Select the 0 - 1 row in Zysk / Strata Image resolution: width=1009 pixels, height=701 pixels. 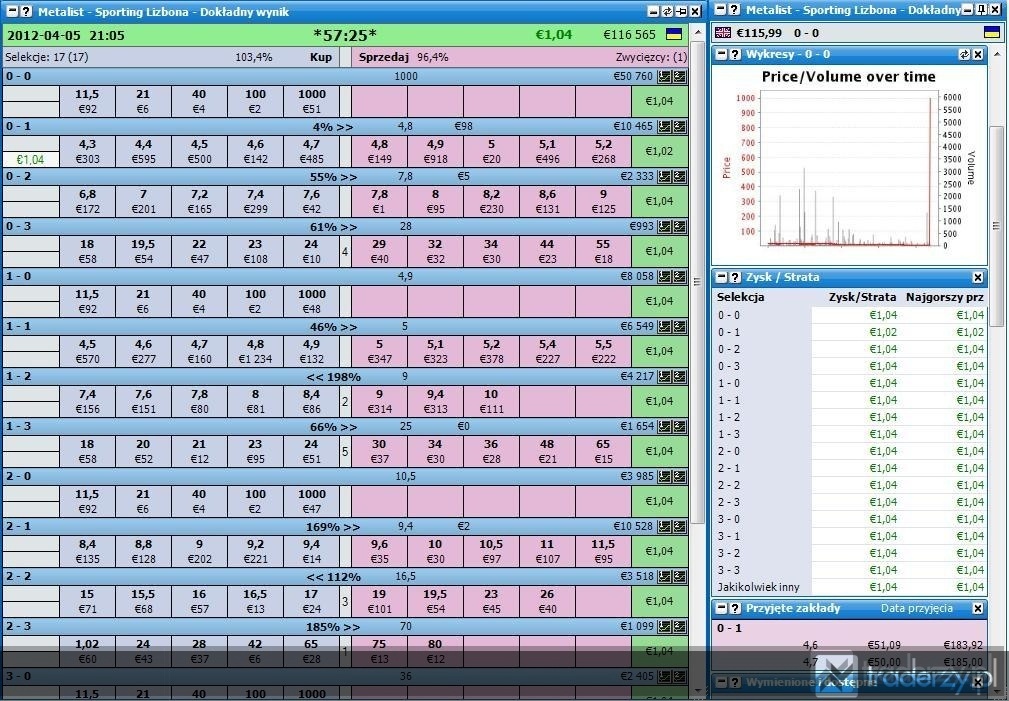[x=851, y=332]
